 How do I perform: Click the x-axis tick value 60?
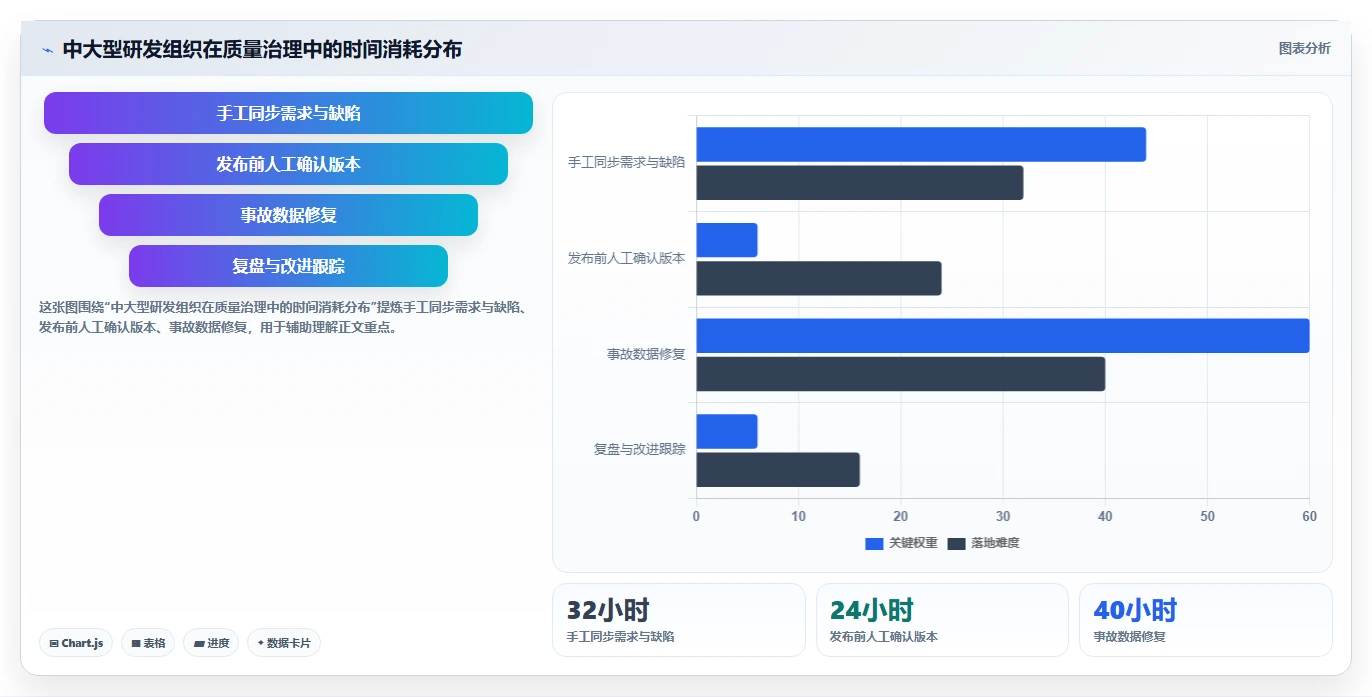coord(1309,516)
